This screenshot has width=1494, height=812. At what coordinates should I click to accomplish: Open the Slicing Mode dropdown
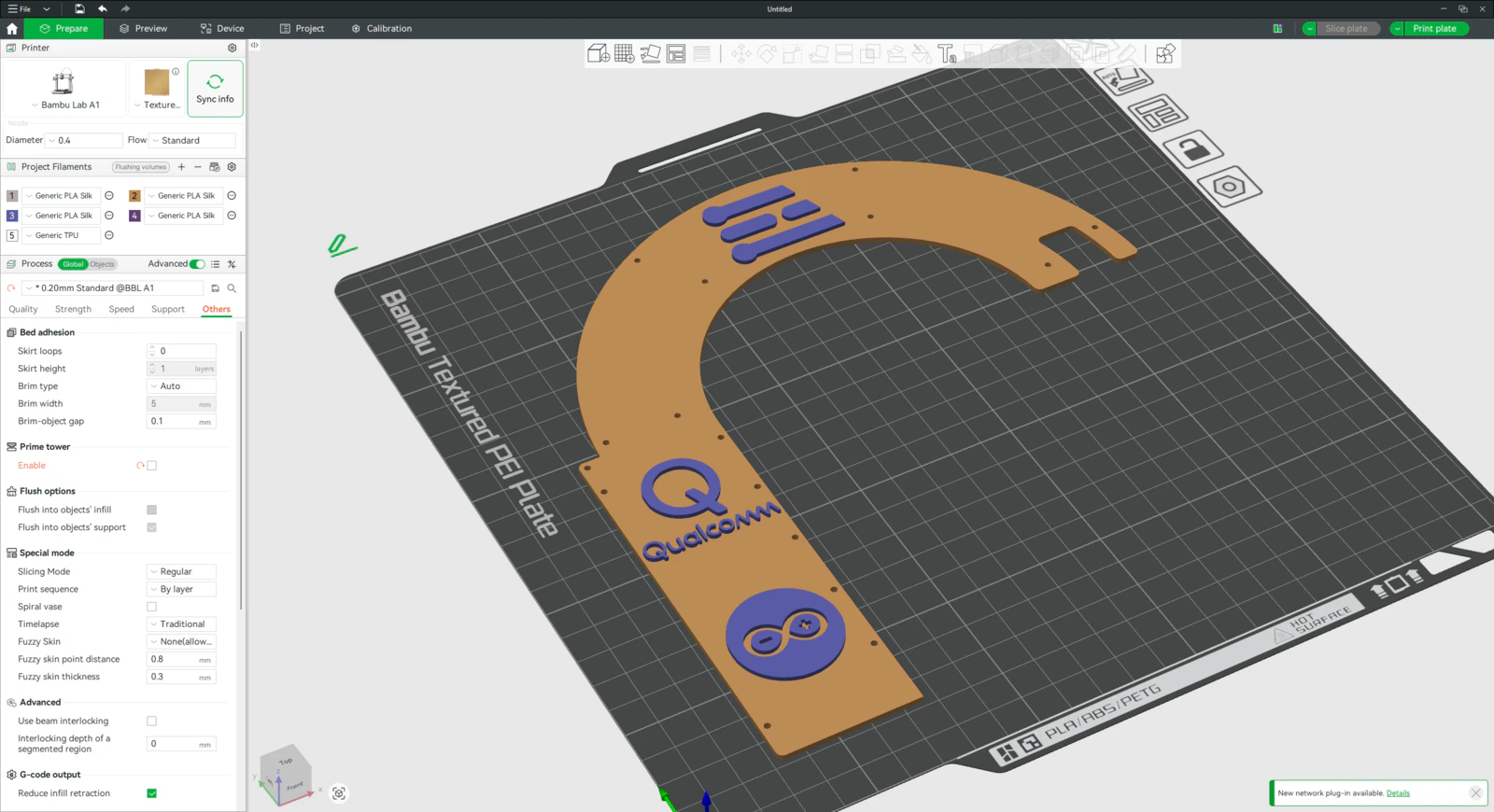pyautogui.click(x=181, y=572)
